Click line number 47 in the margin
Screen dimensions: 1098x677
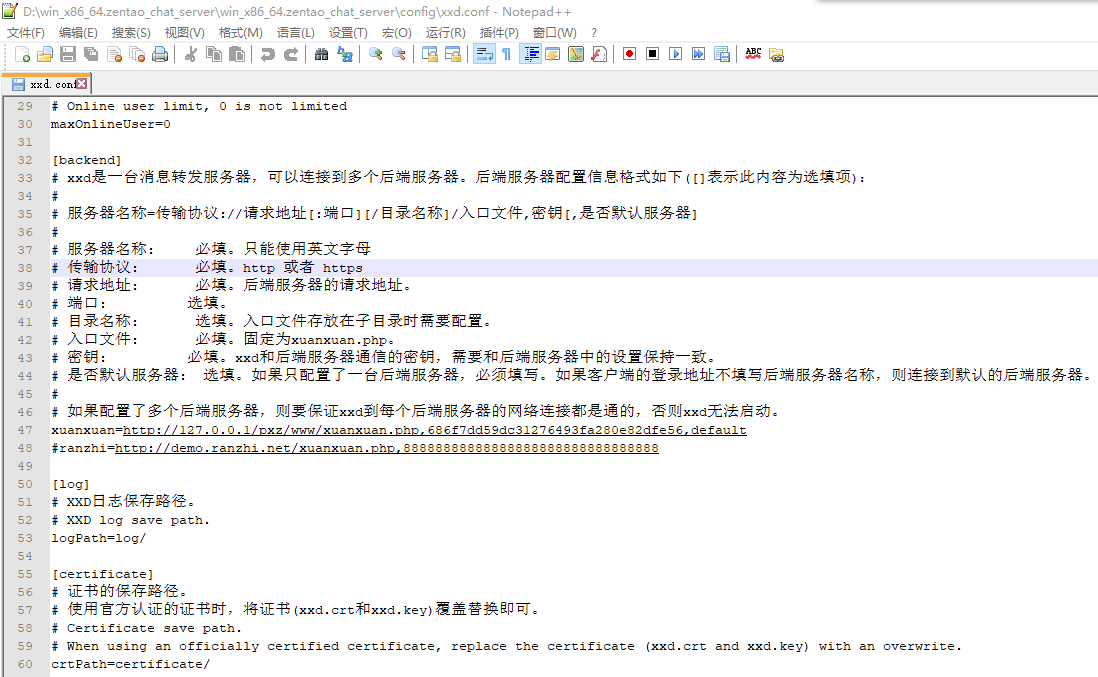tap(25, 430)
